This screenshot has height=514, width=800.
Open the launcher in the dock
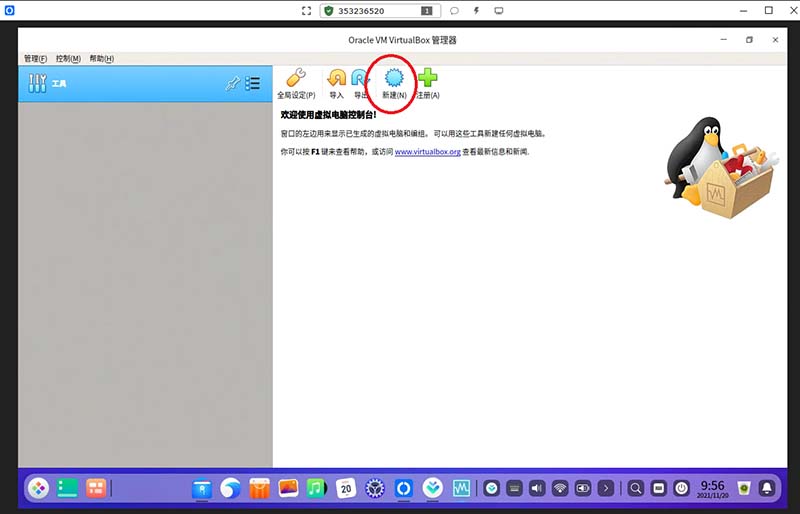[x=38, y=488]
